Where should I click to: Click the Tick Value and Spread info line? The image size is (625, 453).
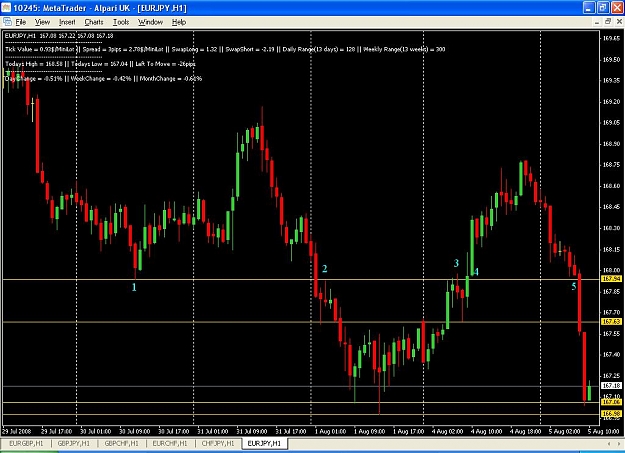225,49
